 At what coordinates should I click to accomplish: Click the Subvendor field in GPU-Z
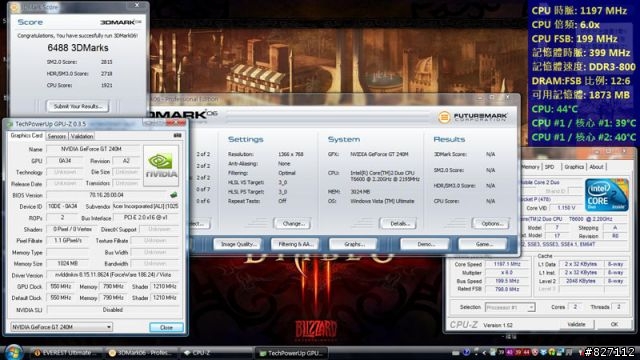pyautogui.click(x=145, y=207)
